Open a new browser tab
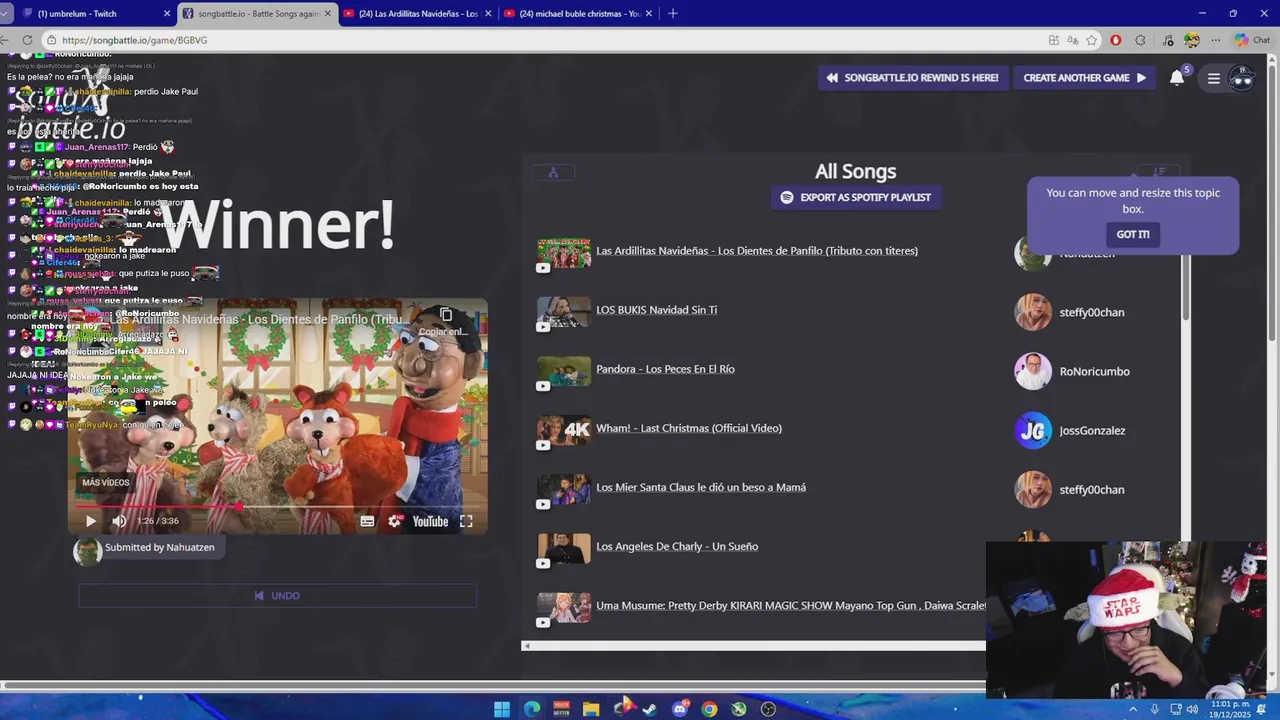 673,13
